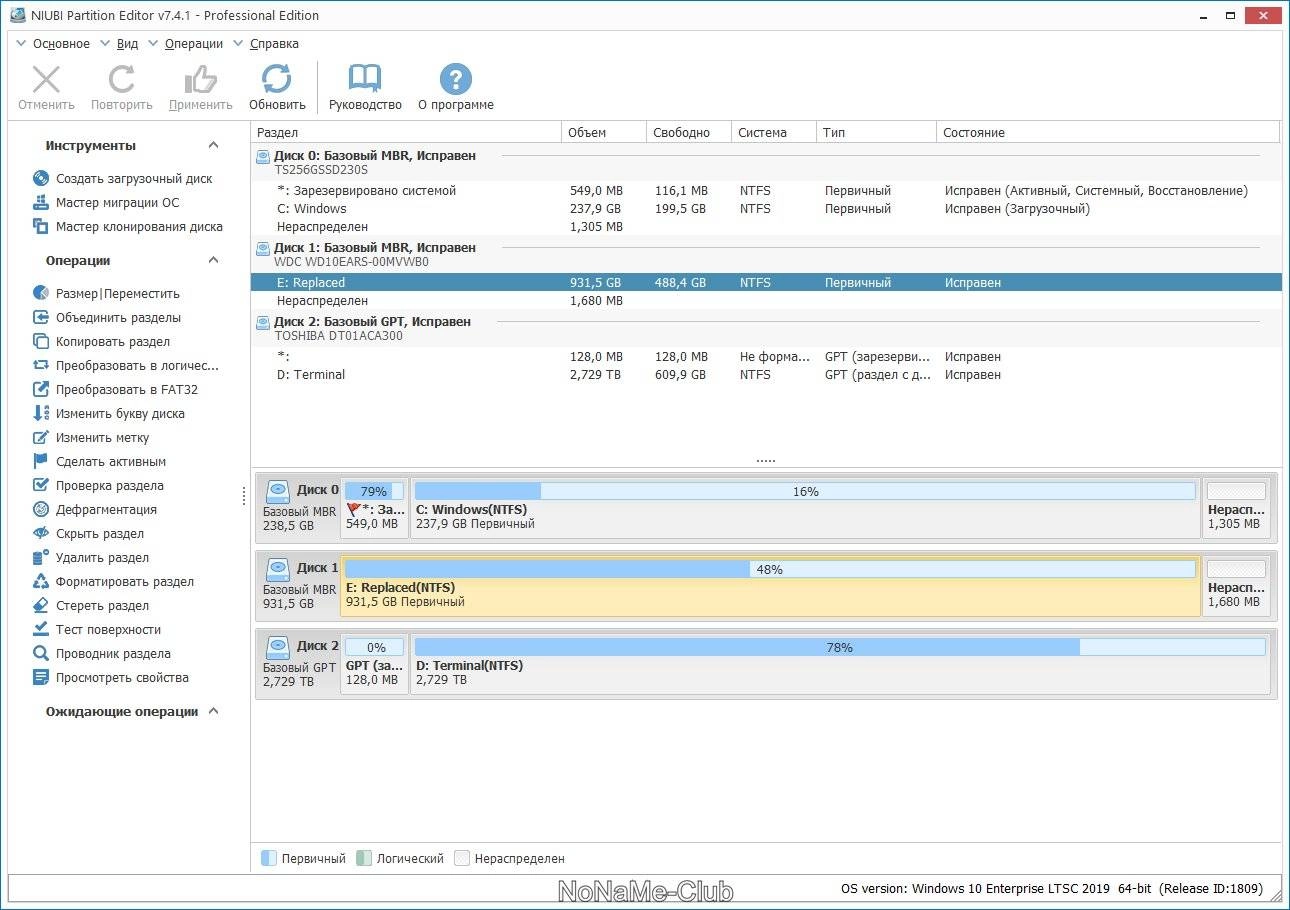
Task: Sort by the Свободно column header
Action: click(x=689, y=132)
